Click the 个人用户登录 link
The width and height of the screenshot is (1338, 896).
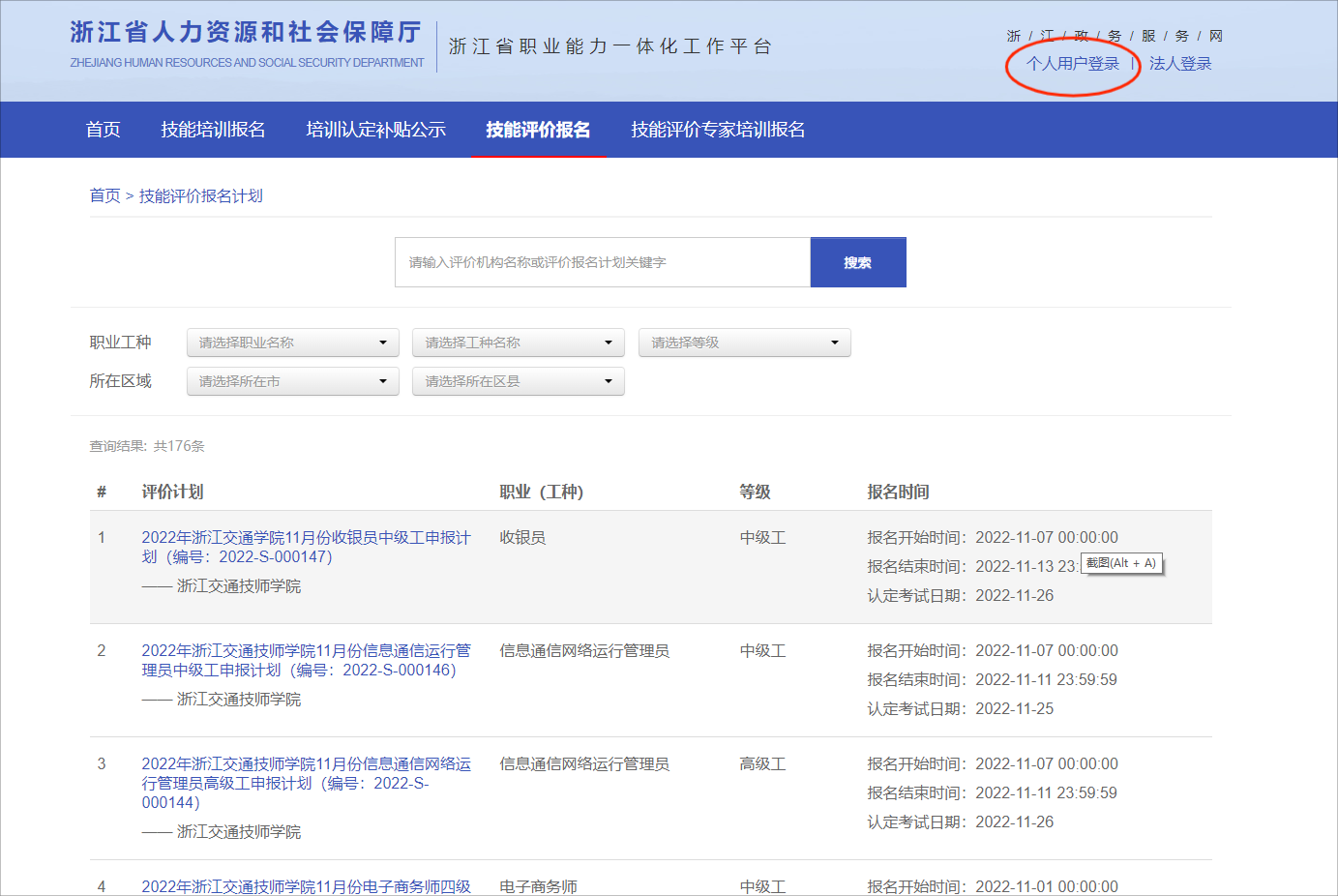pyautogui.click(x=1072, y=64)
